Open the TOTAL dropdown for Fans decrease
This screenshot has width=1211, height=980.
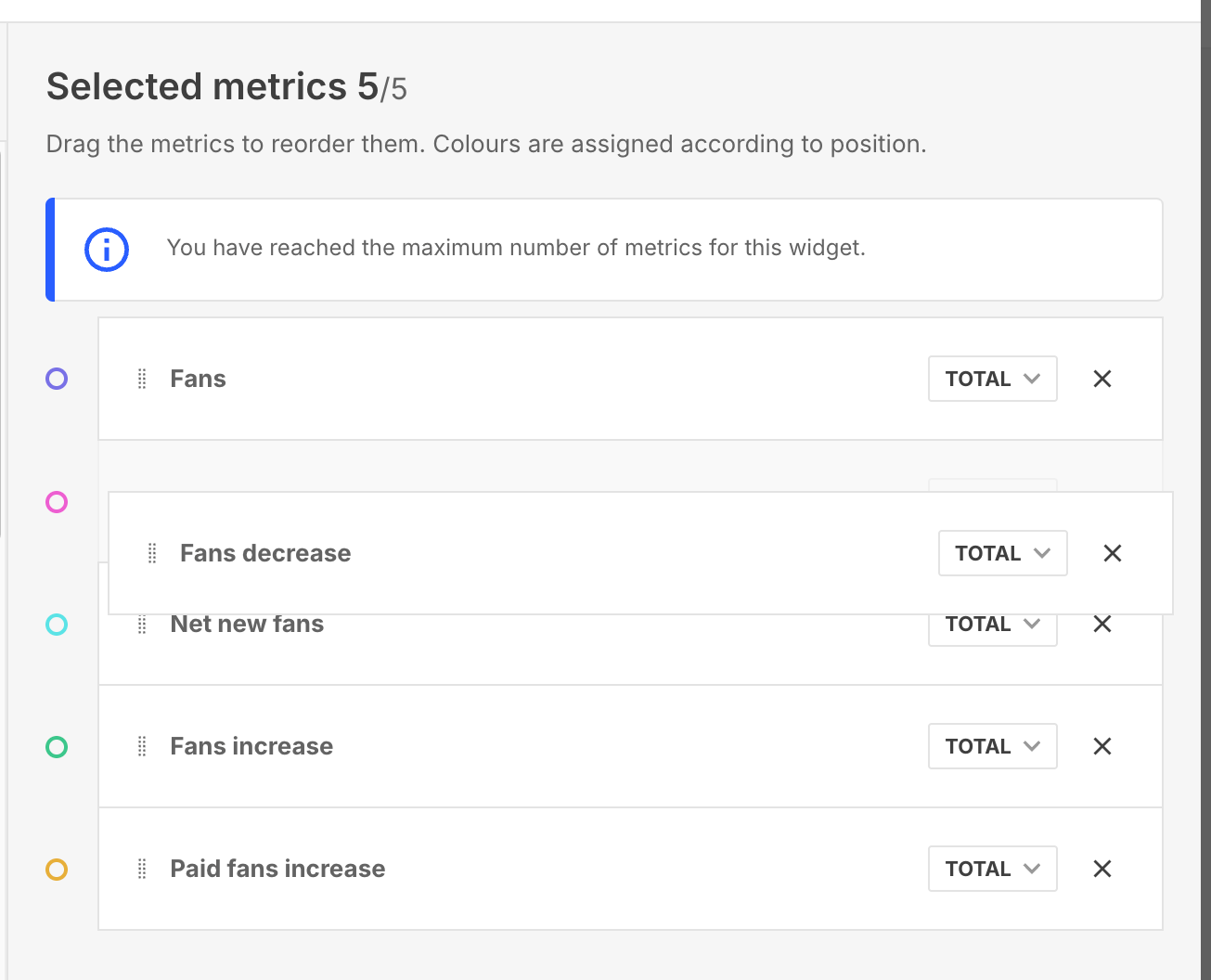1002,553
